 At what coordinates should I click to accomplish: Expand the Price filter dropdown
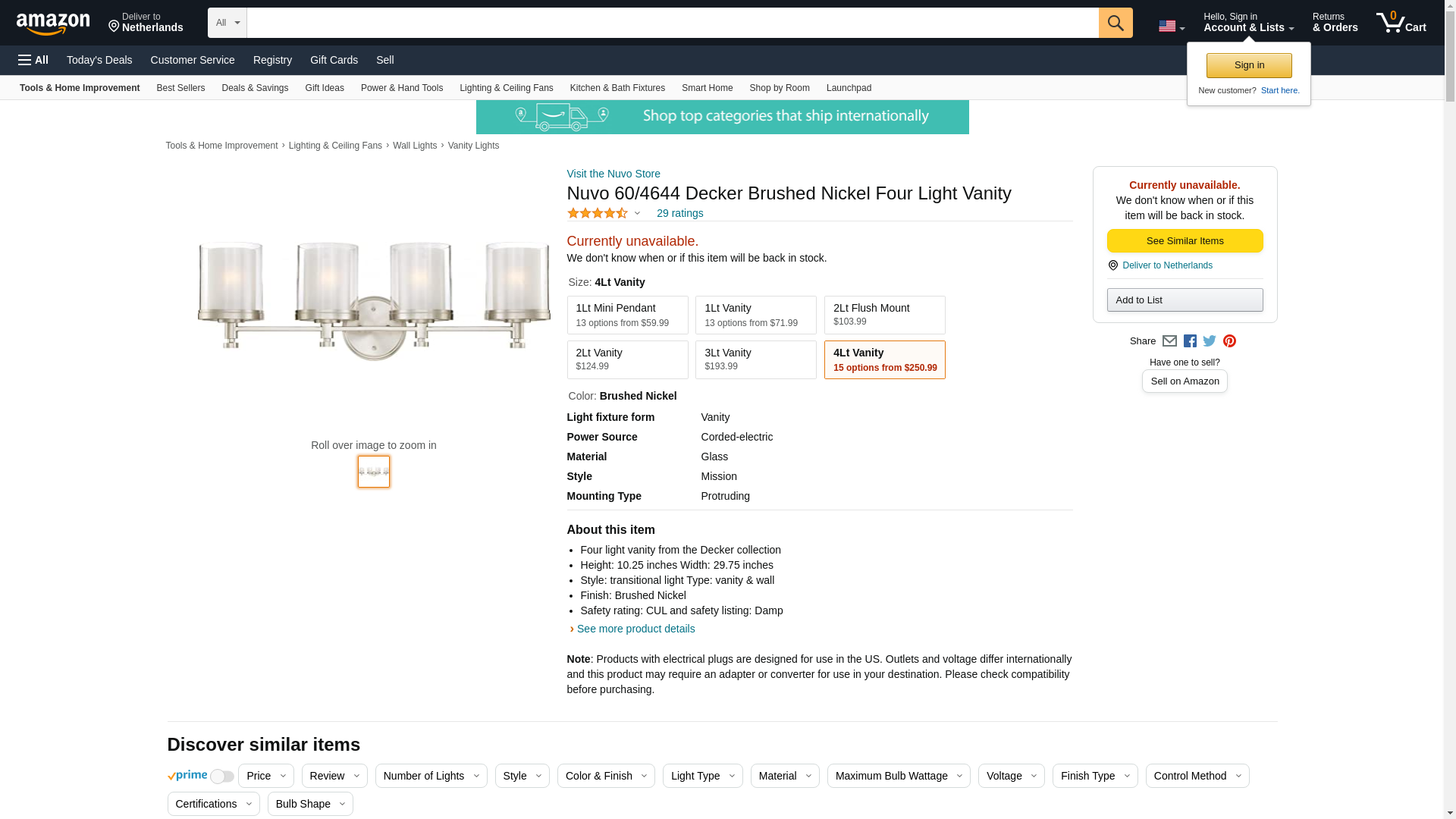click(x=265, y=776)
